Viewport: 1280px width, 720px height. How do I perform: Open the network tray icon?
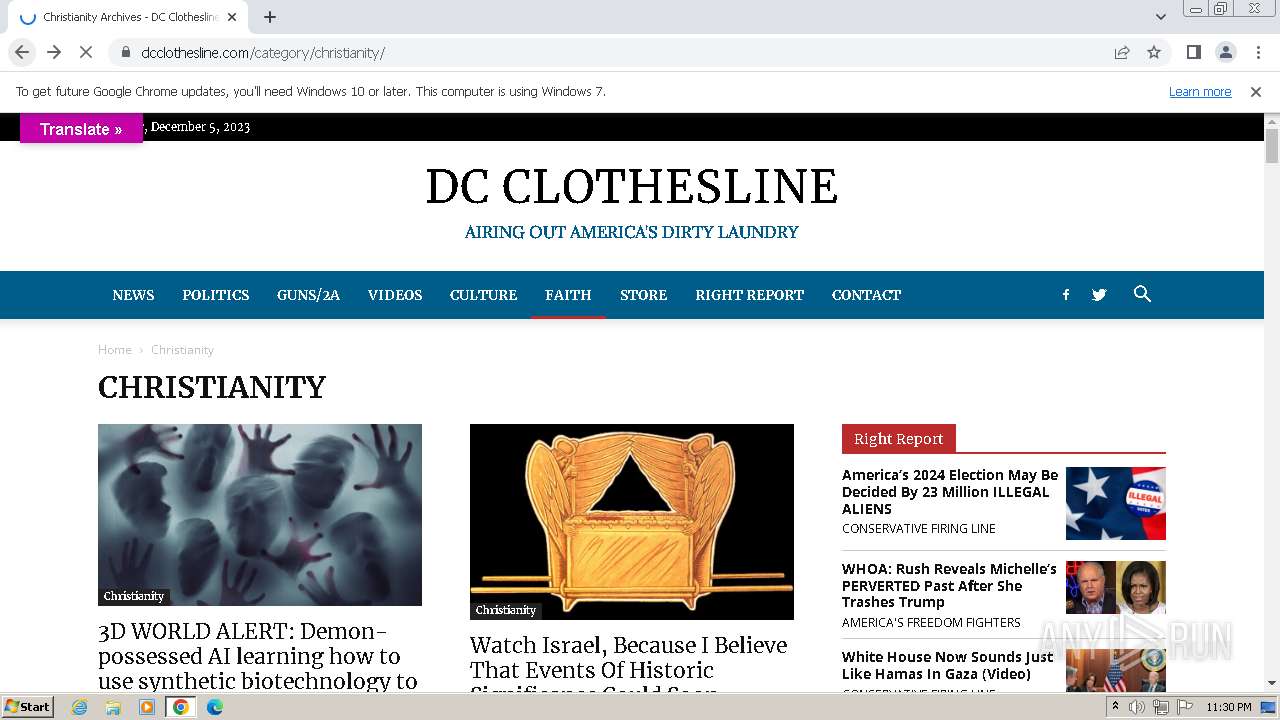pos(1160,707)
